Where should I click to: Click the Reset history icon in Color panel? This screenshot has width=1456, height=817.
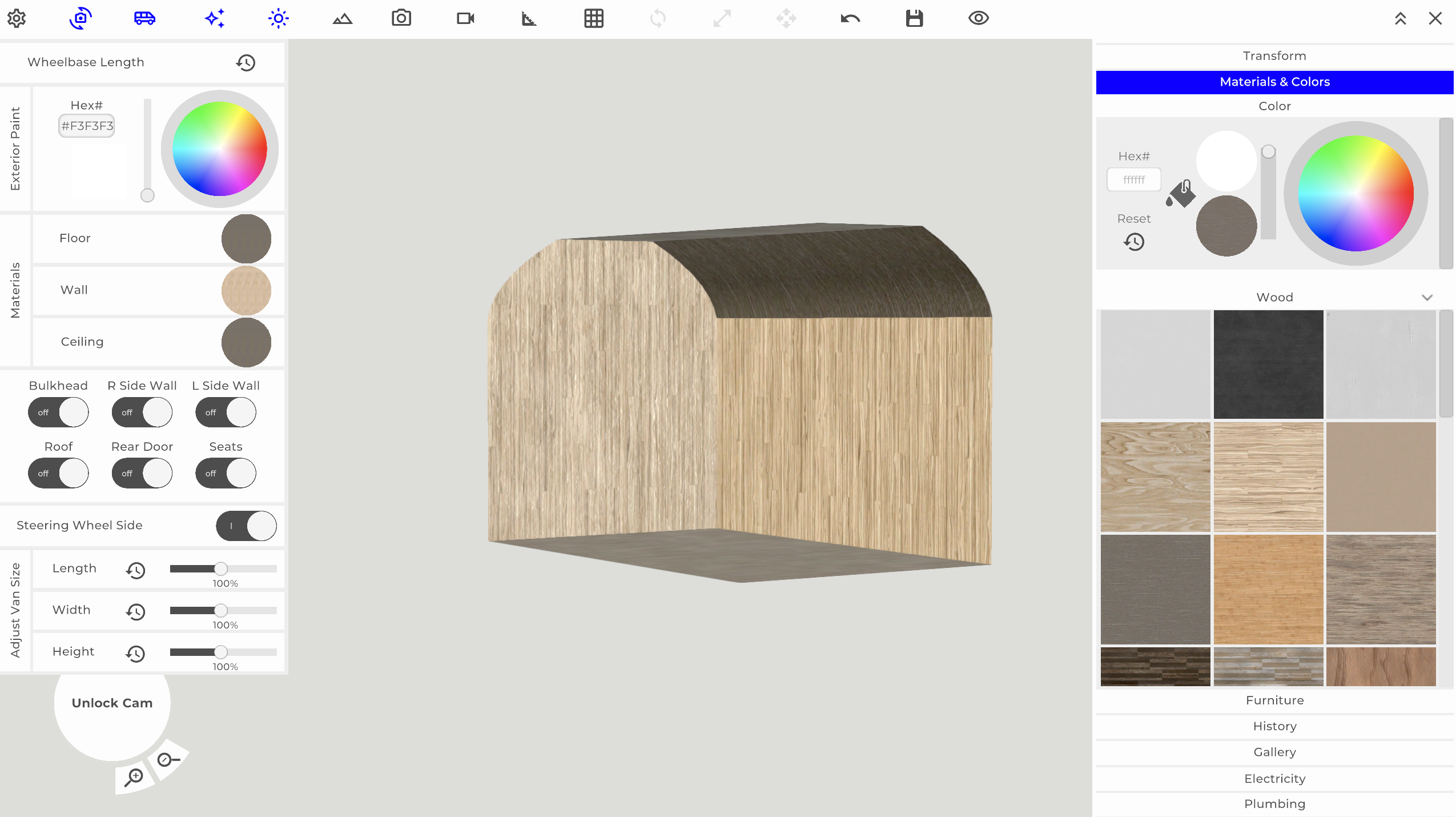point(1134,242)
